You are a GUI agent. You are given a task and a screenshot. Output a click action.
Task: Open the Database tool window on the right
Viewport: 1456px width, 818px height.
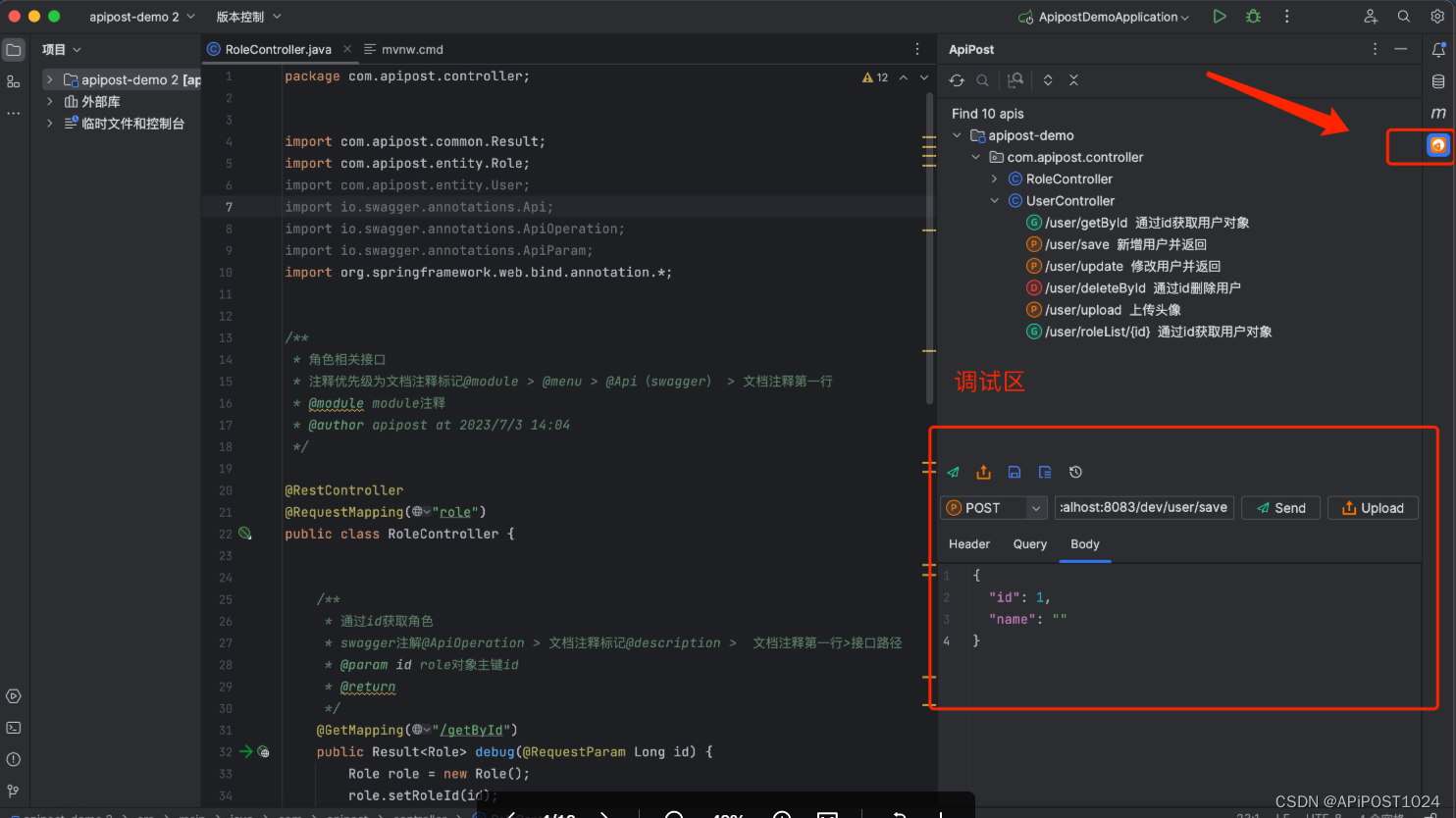tap(1439, 81)
